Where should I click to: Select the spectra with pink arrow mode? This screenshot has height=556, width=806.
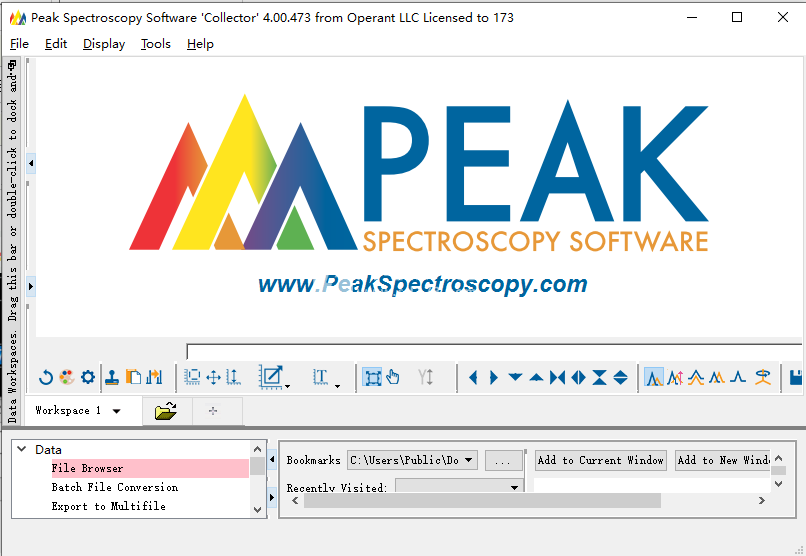click(x=675, y=378)
